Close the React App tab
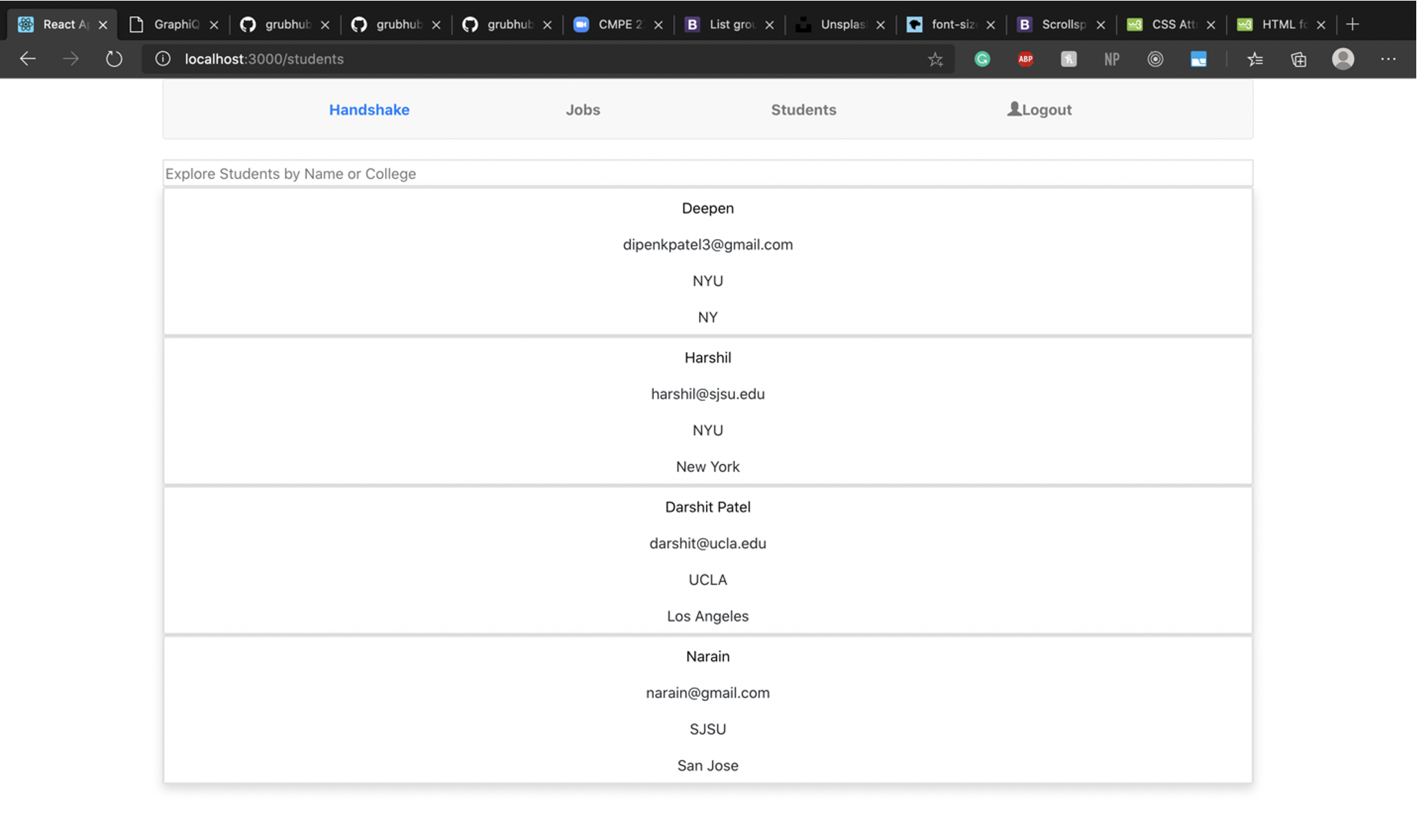 click(x=103, y=25)
